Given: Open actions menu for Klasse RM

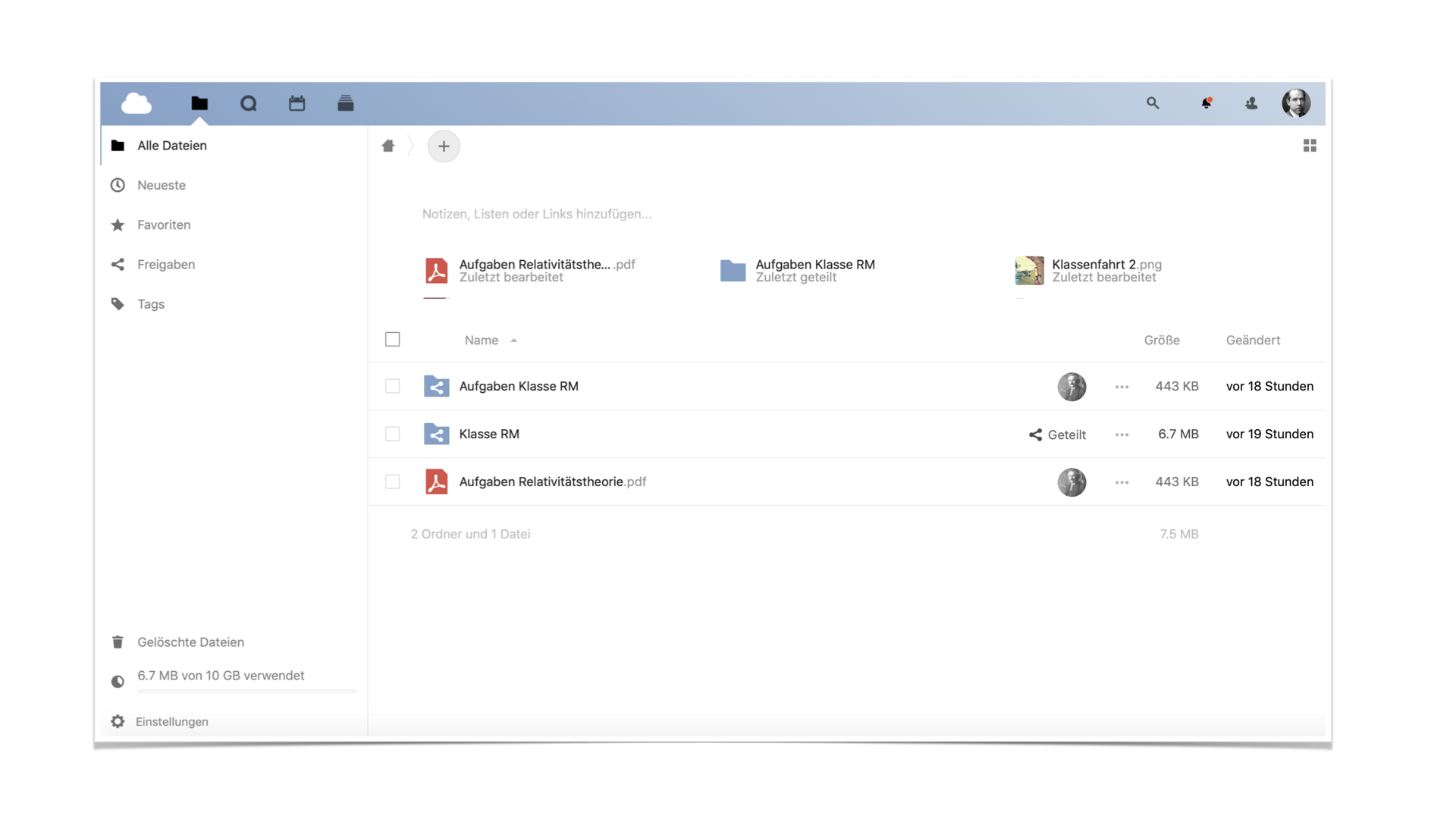Looking at the screenshot, I should click(1122, 435).
